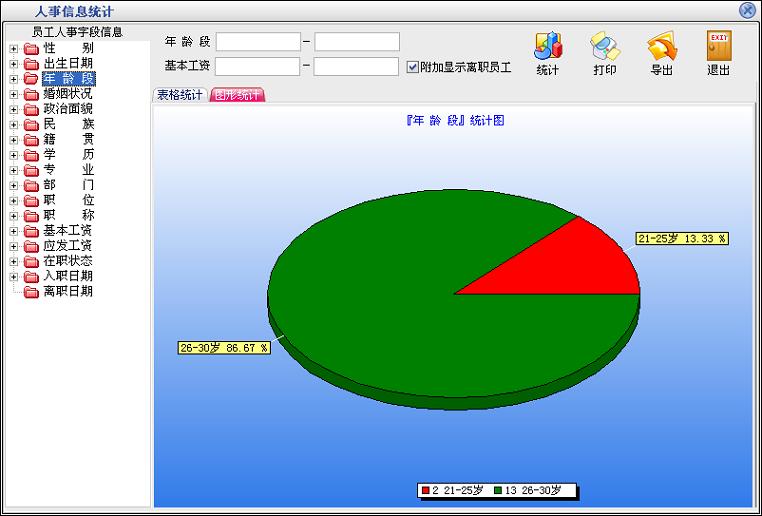
Task: Click the folder icon beside 离职日期
Action: [31, 292]
